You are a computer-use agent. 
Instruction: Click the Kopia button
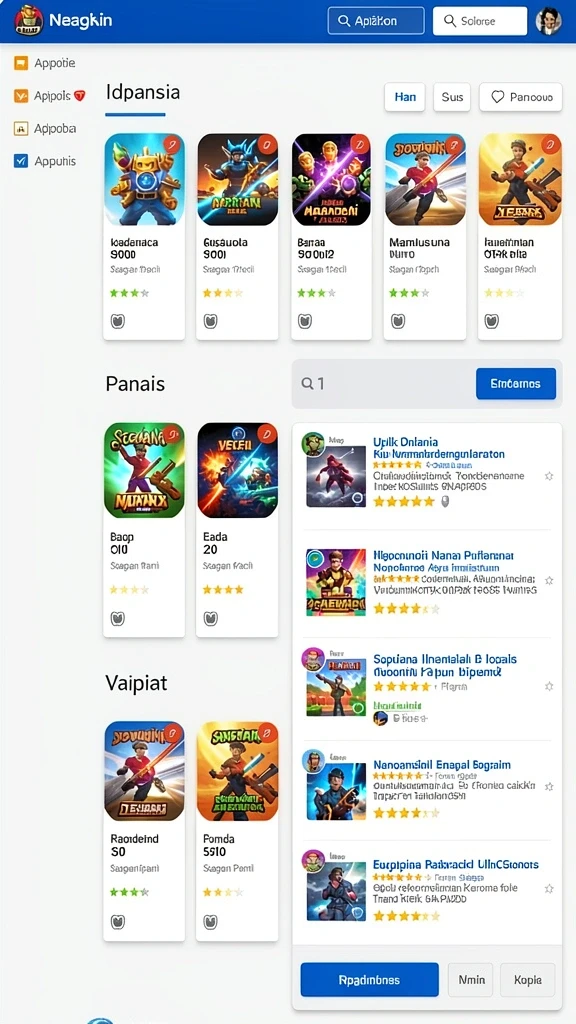tap(528, 980)
